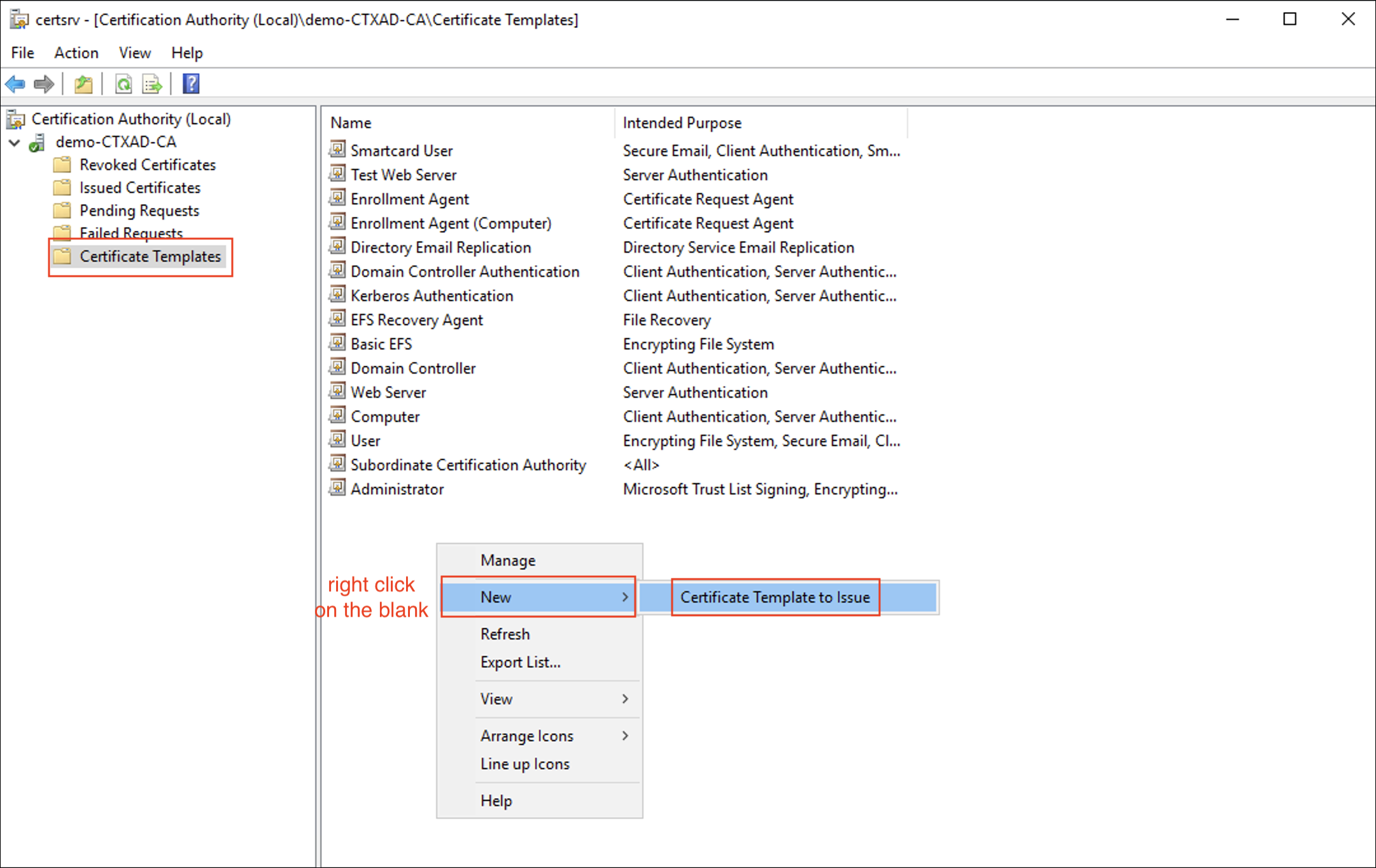This screenshot has height=868, width=1376.
Task: Click the Export List toolbar icon
Action: (x=152, y=84)
